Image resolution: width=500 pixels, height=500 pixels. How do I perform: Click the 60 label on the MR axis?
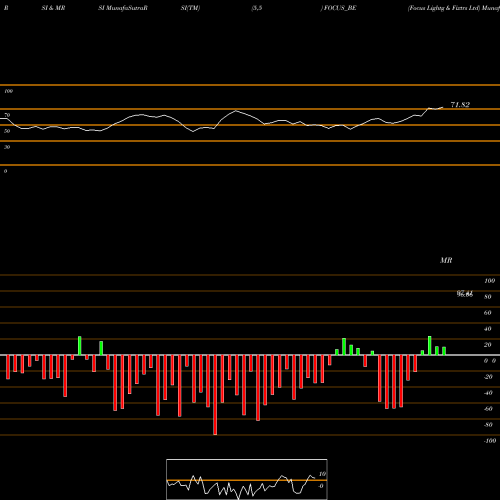tap(488, 313)
